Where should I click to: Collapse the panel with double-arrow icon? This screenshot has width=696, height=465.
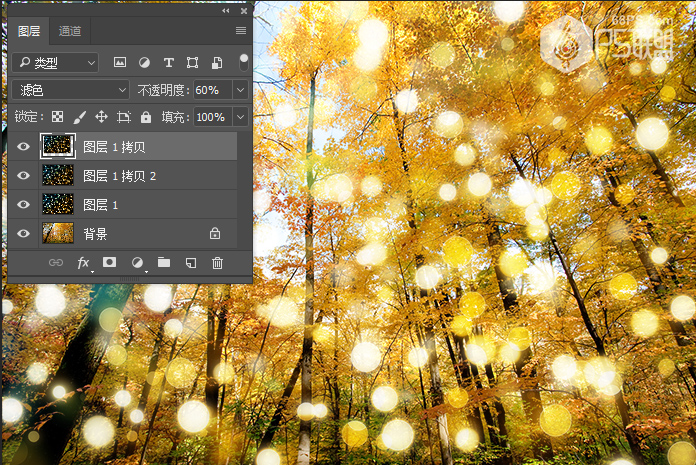[226, 11]
